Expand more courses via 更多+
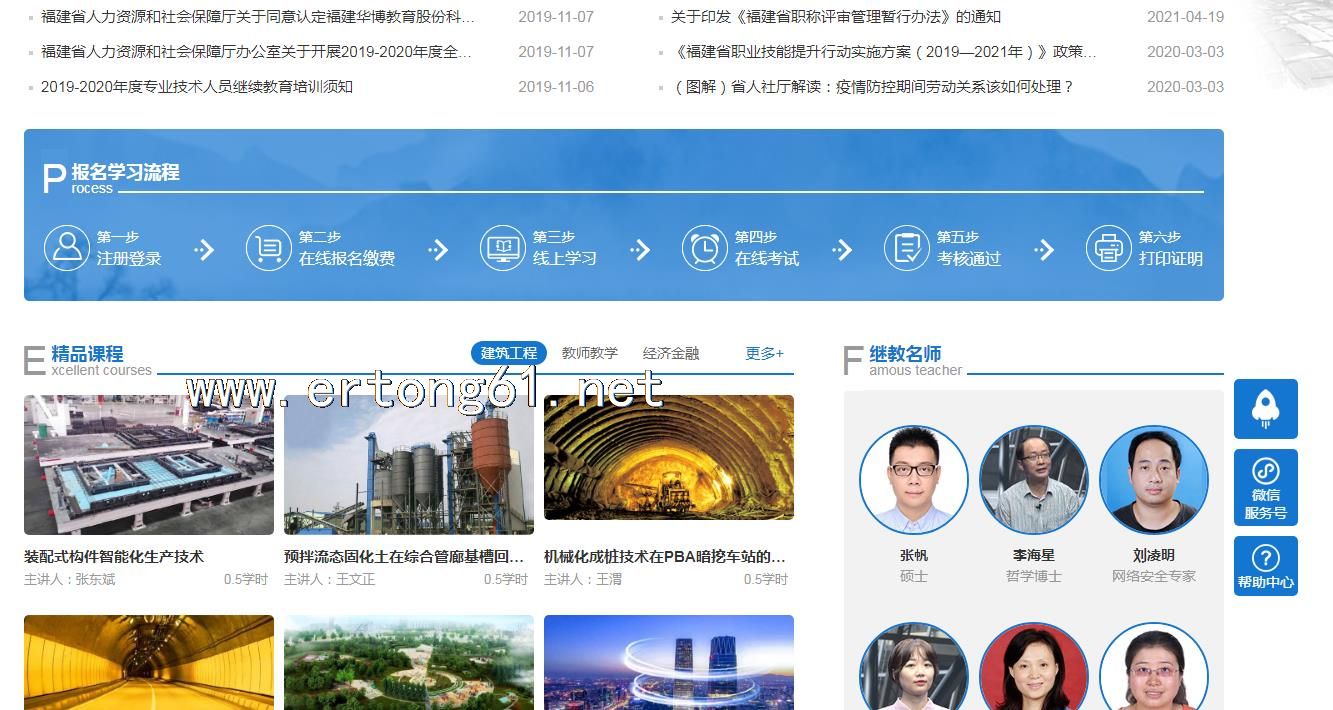Viewport: 1333px width, 710px height. (764, 353)
